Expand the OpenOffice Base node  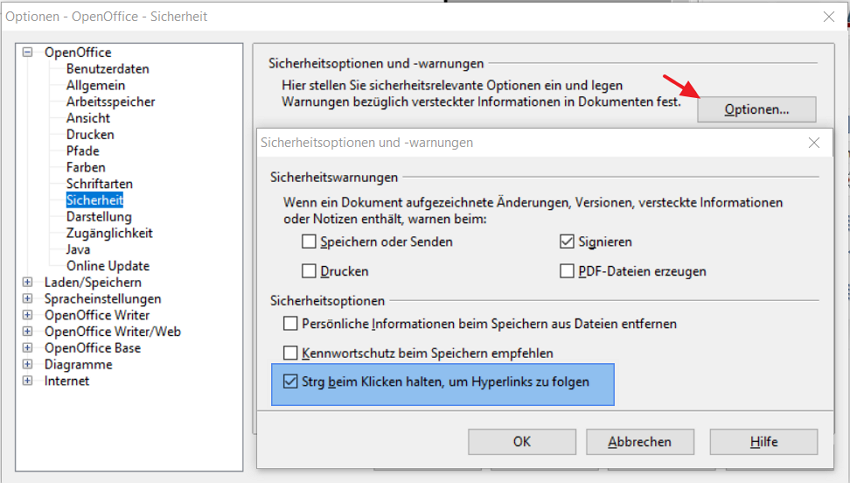(x=28, y=347)
